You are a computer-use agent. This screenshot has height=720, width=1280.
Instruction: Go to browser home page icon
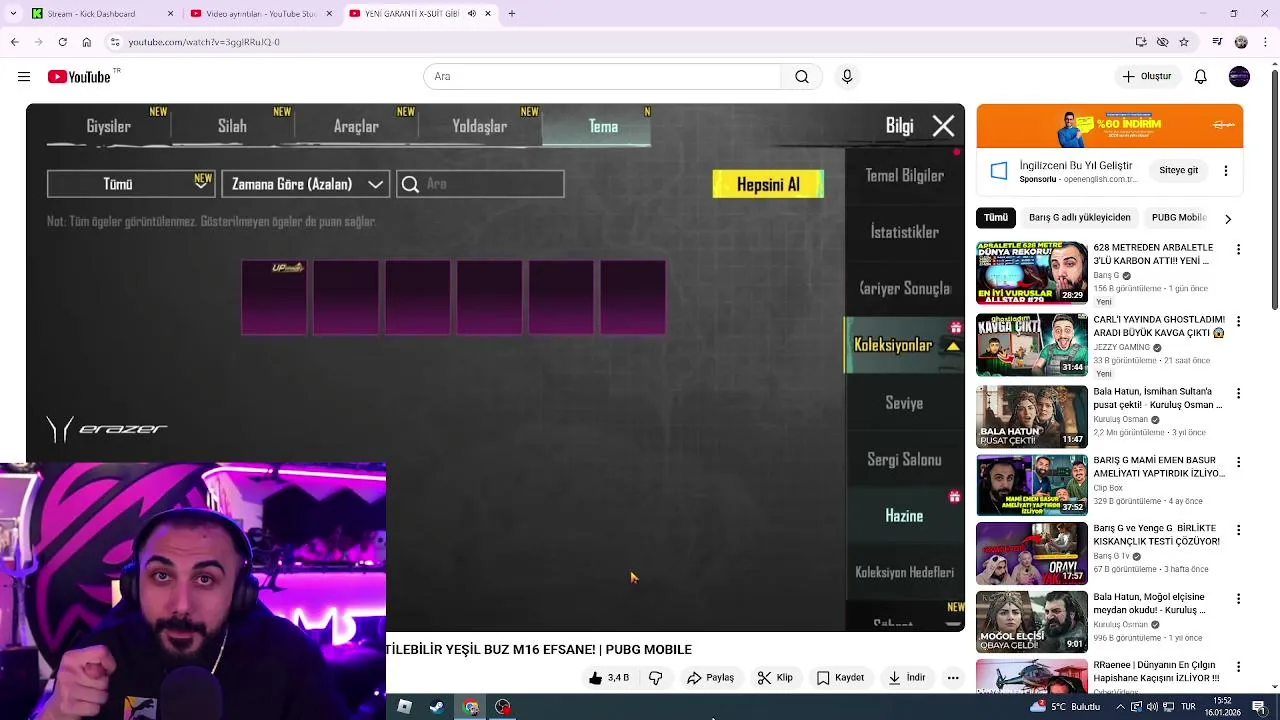87,42
